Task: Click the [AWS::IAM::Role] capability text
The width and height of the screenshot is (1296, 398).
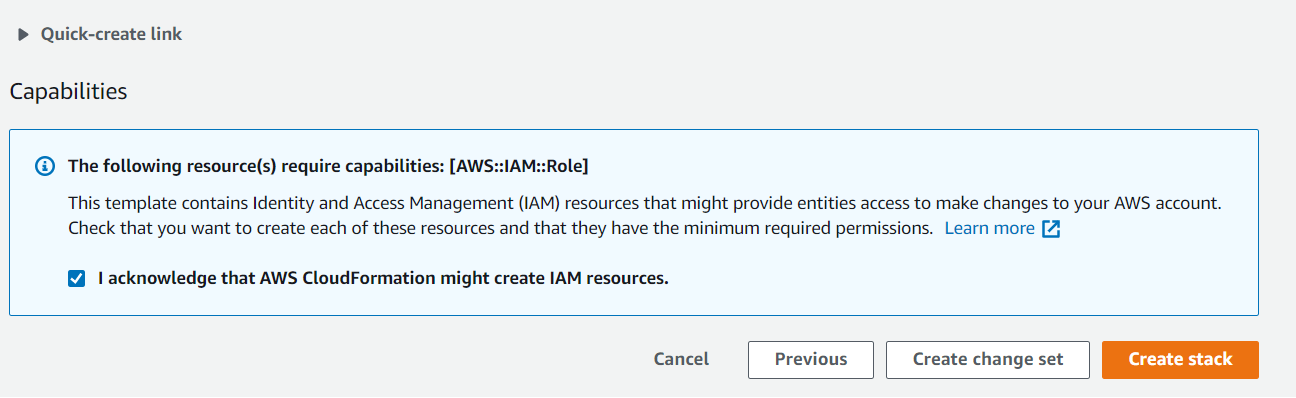Action: click(x=519, y=166)
